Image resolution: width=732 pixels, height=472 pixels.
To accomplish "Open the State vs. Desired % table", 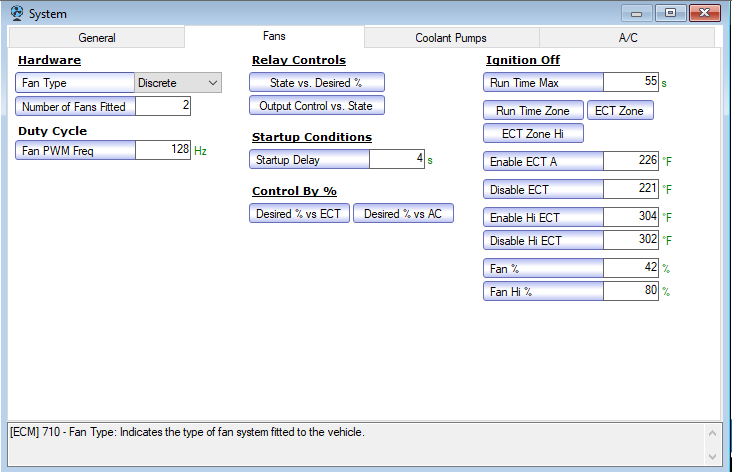I will coord(317,83).
